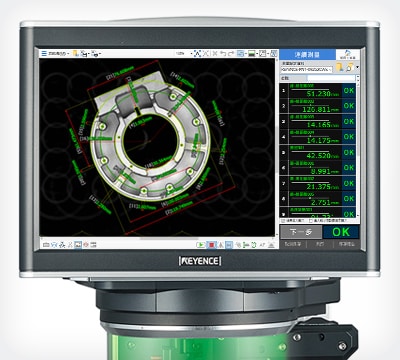Click the undo arrow icon
The height and width of the screenshot is (360, 400).
223,53
